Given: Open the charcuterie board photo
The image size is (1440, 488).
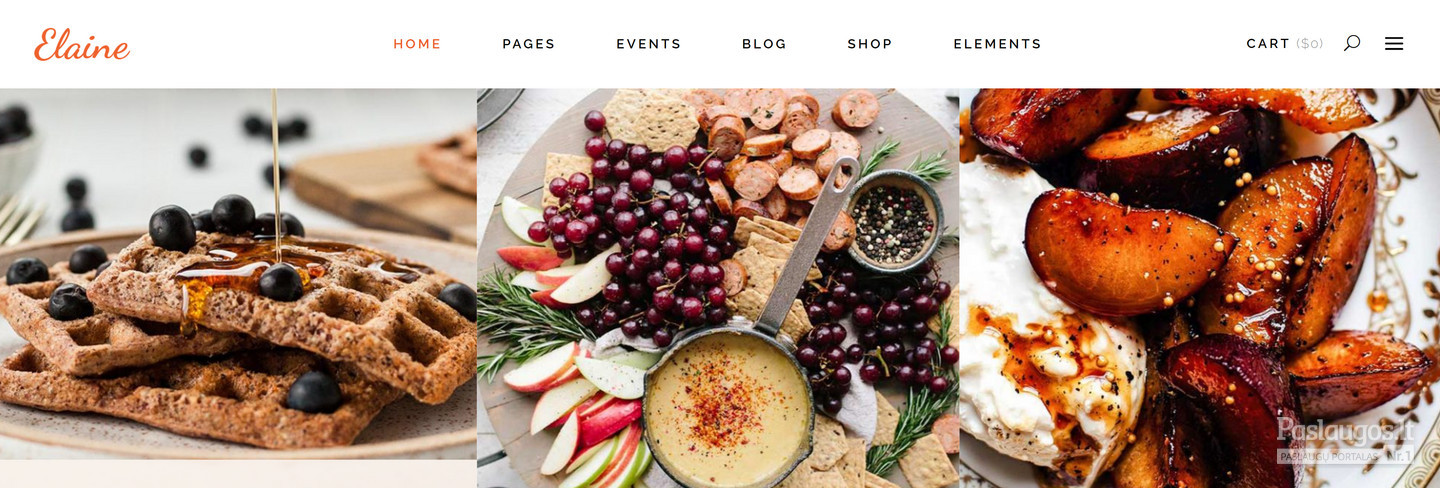Looking at the screenshot, I should click(x=718, y=288).
